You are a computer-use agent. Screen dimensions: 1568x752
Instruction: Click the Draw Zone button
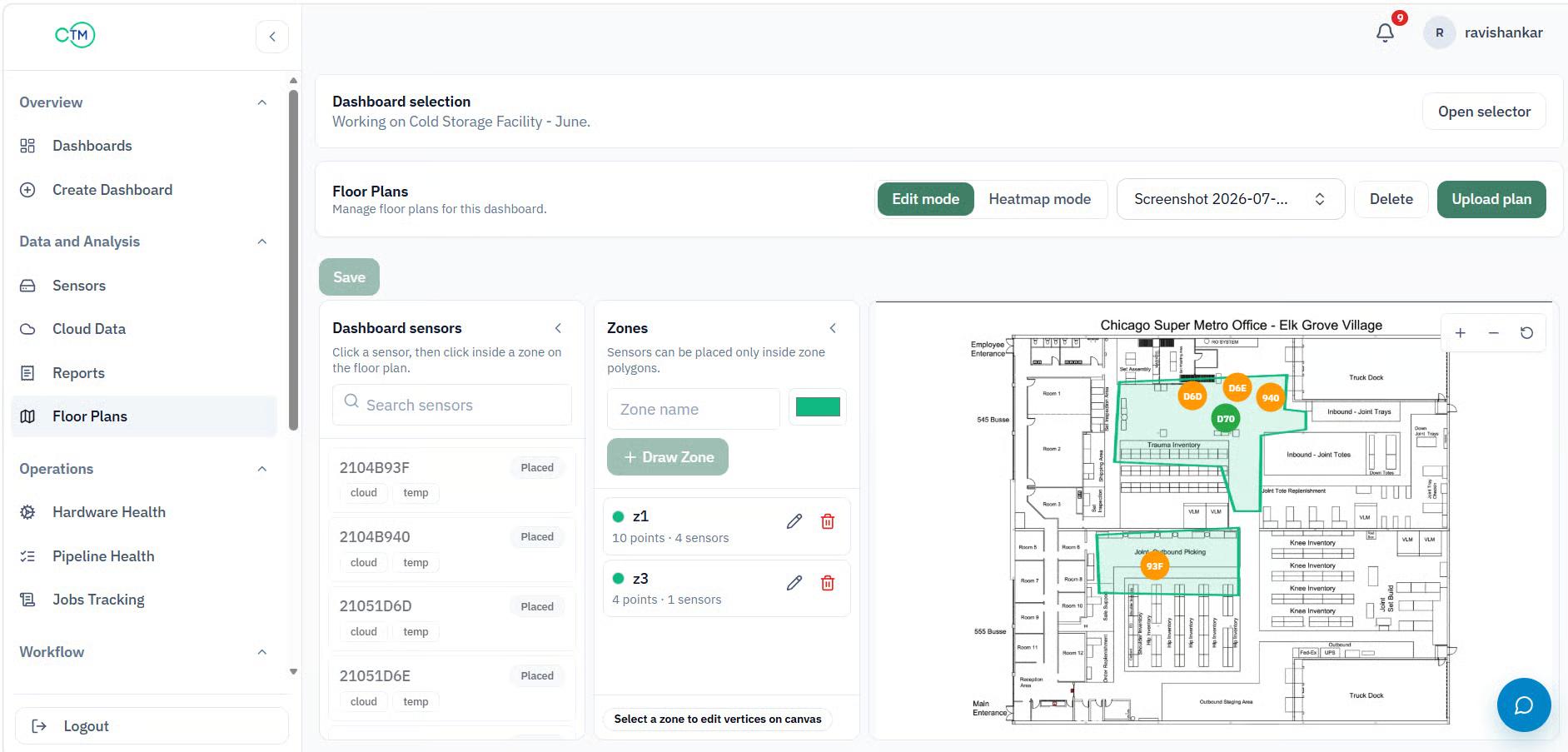(x=668, y=457)
